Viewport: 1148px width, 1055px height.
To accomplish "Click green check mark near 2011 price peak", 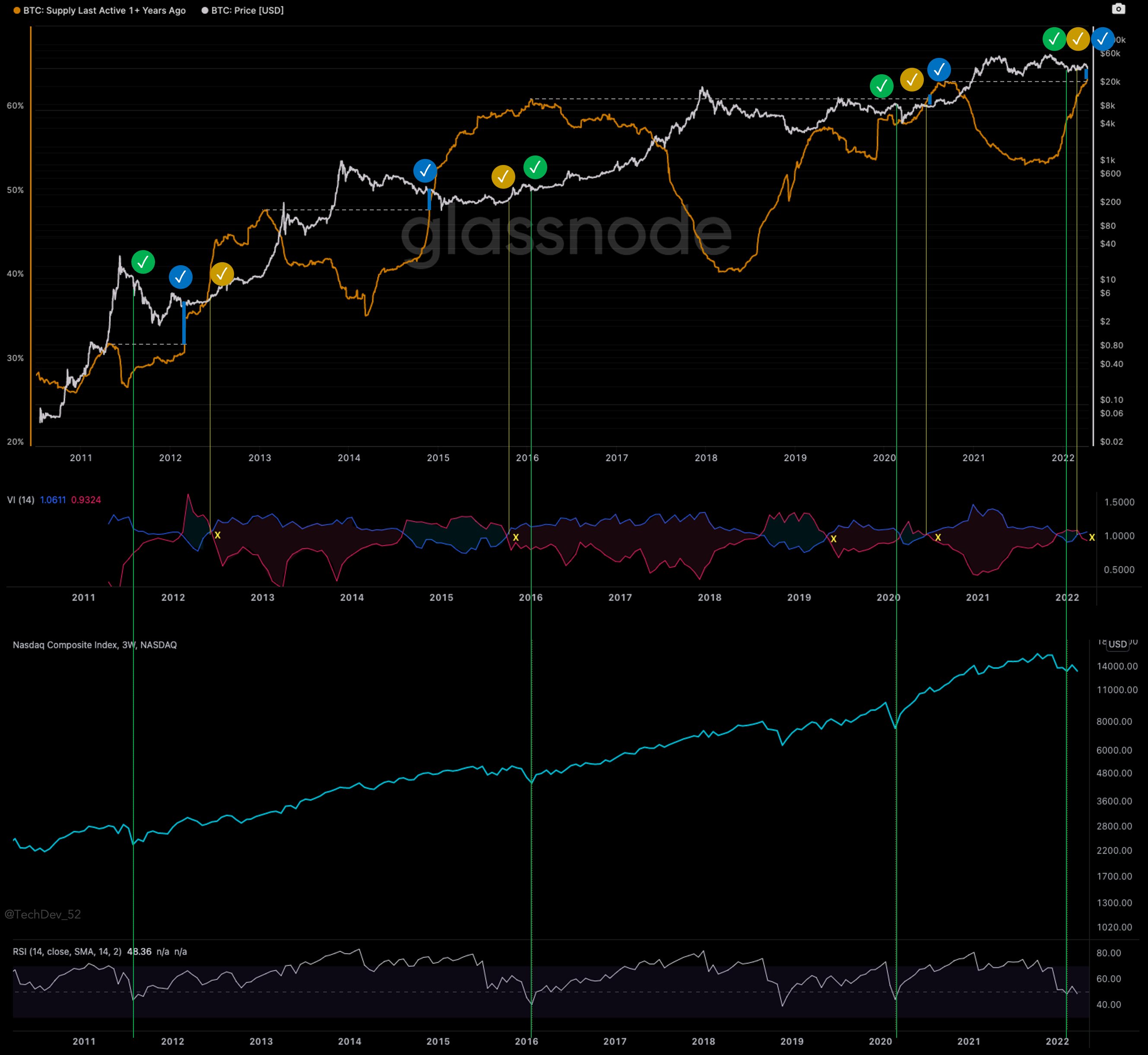I will 143,262.
